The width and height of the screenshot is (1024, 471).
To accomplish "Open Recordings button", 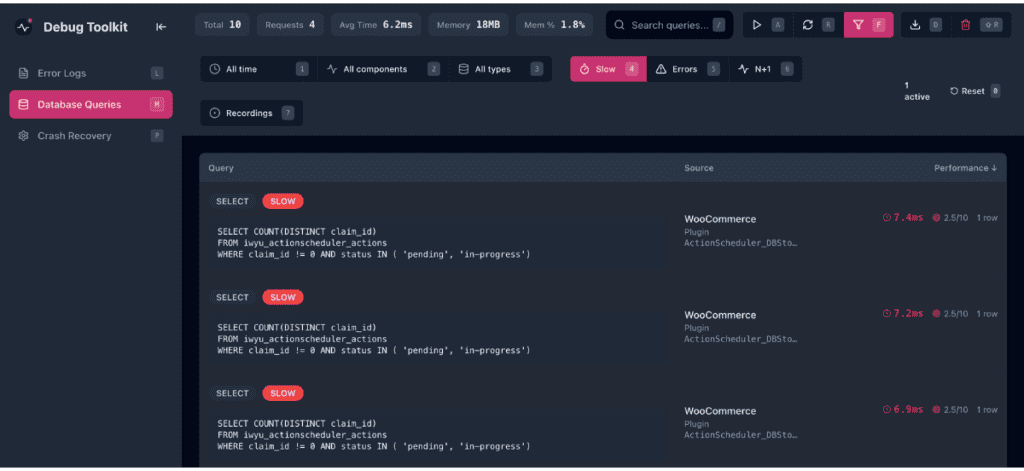I will 251,113.
